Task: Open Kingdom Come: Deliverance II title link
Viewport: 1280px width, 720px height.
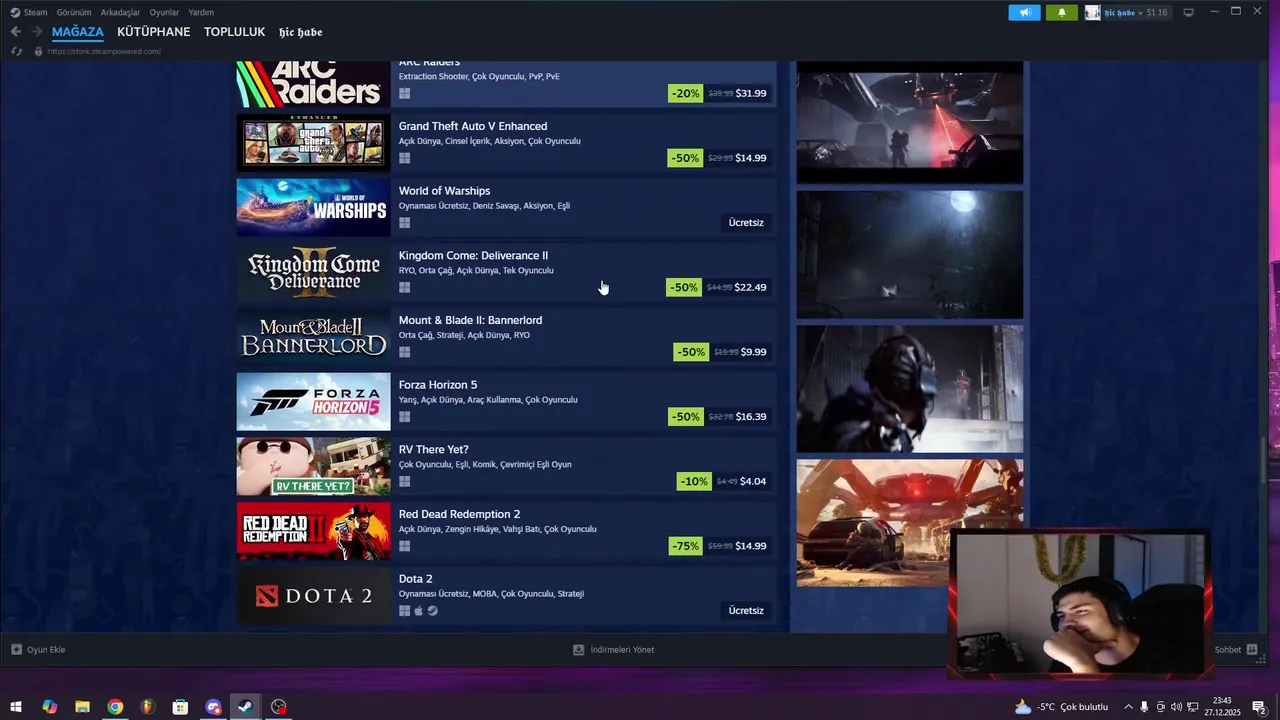Action: click(x=473, y=255)
